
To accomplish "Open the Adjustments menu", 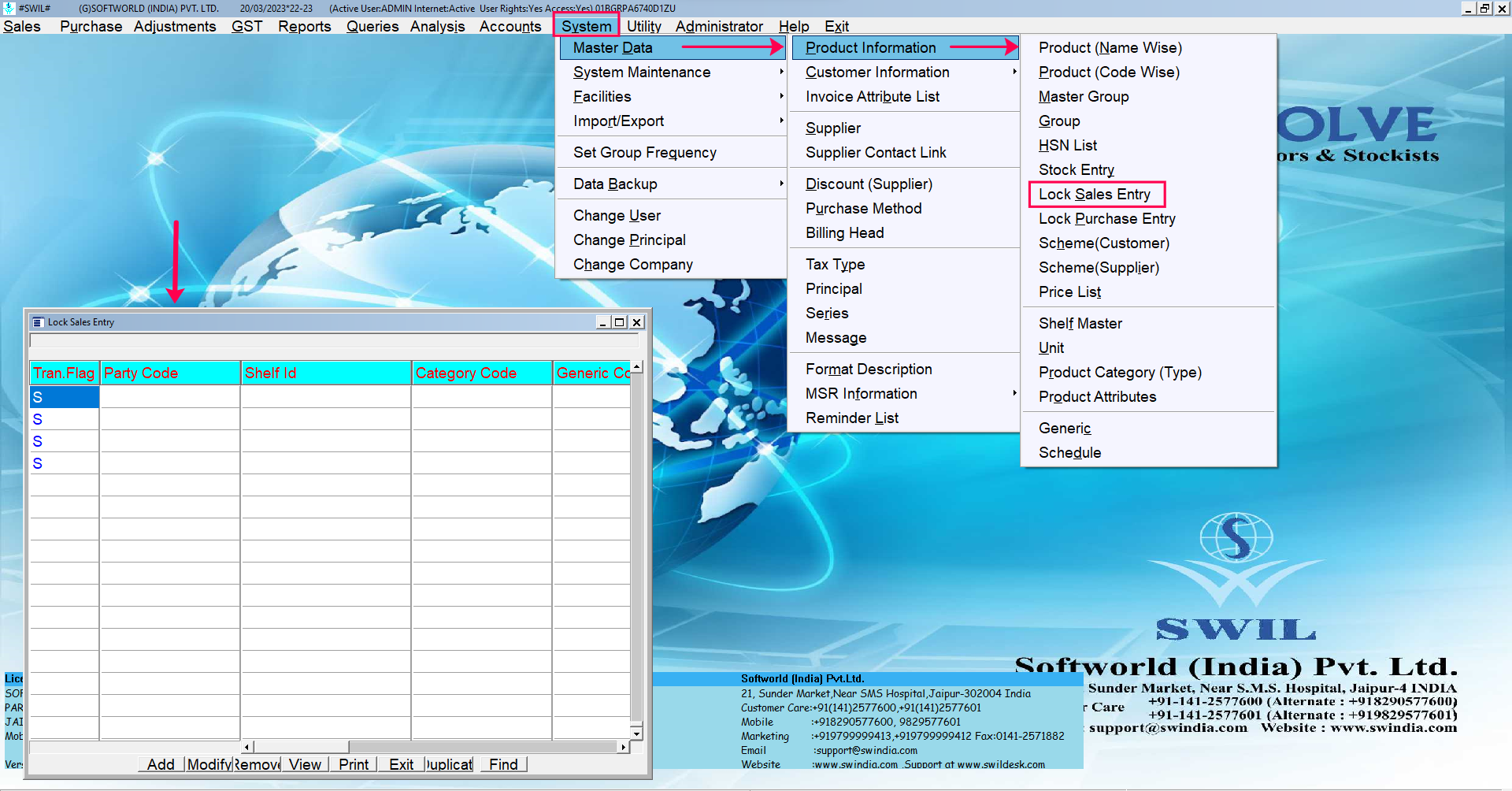I will click(x=174, y=26).
